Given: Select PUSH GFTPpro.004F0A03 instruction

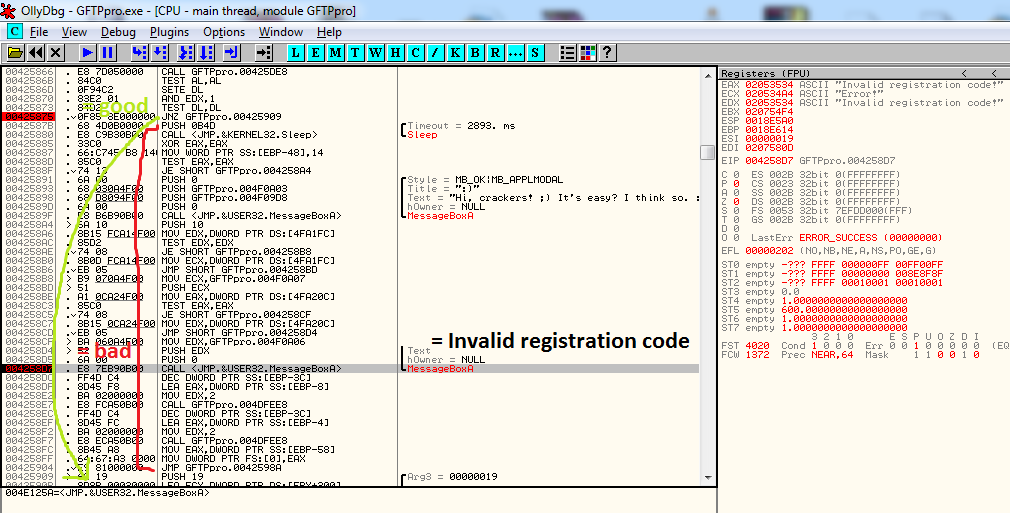Looking at the screenshot, I should 224,188.
